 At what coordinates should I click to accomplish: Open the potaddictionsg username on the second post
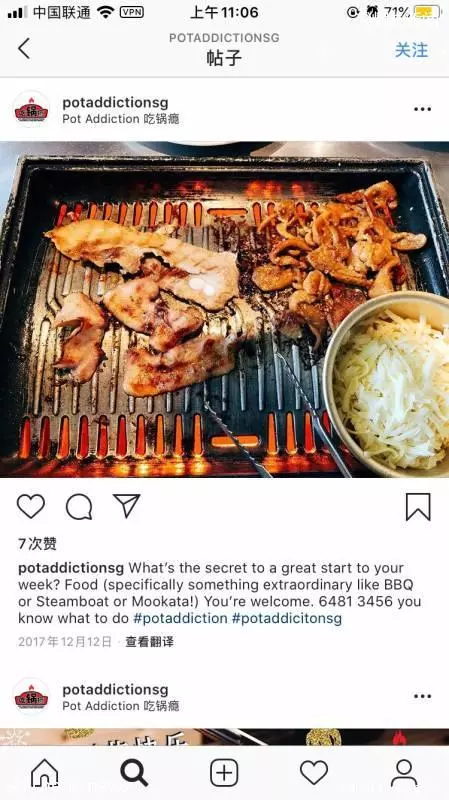click(x=115, y=690)
